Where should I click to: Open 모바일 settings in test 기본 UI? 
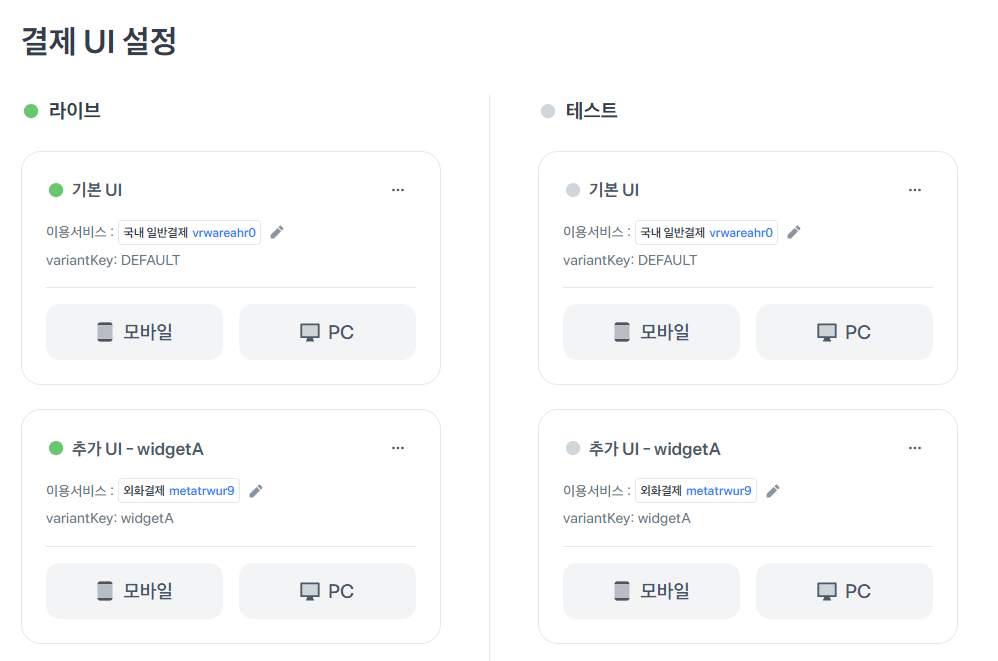point(651,332)
